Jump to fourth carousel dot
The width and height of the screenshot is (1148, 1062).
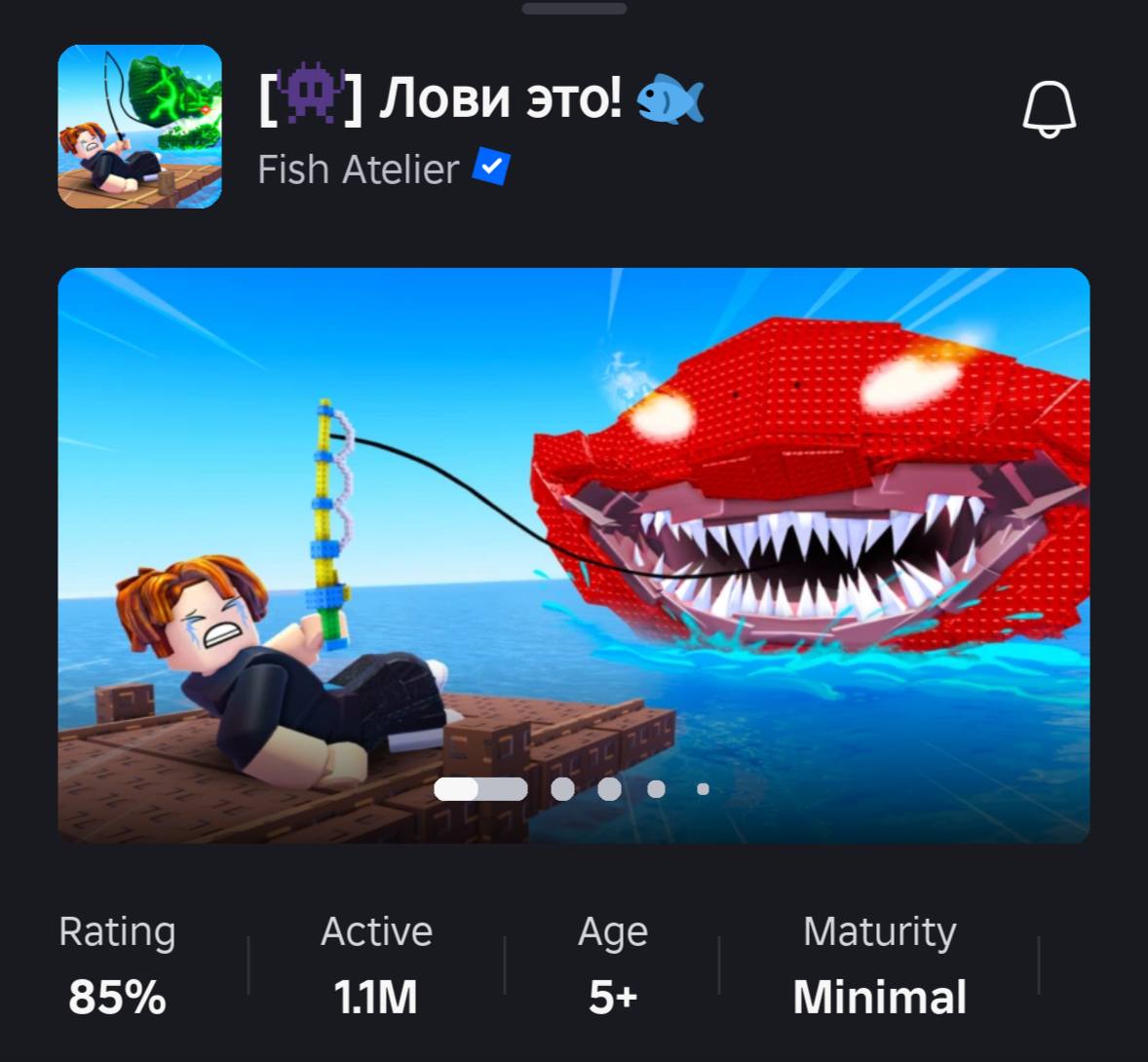click(656, 789)
